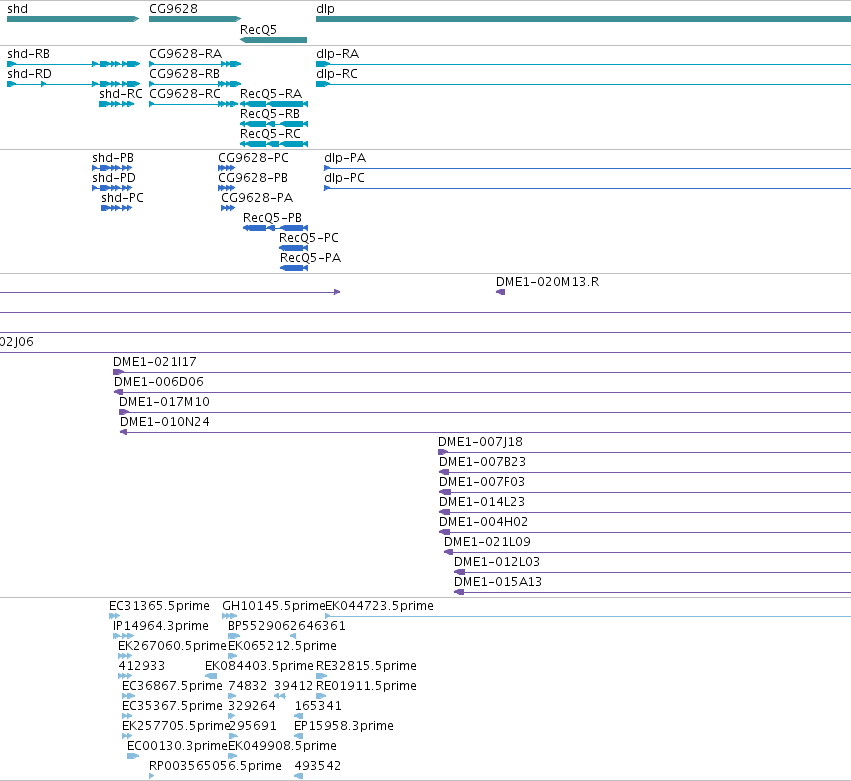This screenshot has width=851, height=781.
Task: Select the 412933 feature label
Action: point(142,667)
